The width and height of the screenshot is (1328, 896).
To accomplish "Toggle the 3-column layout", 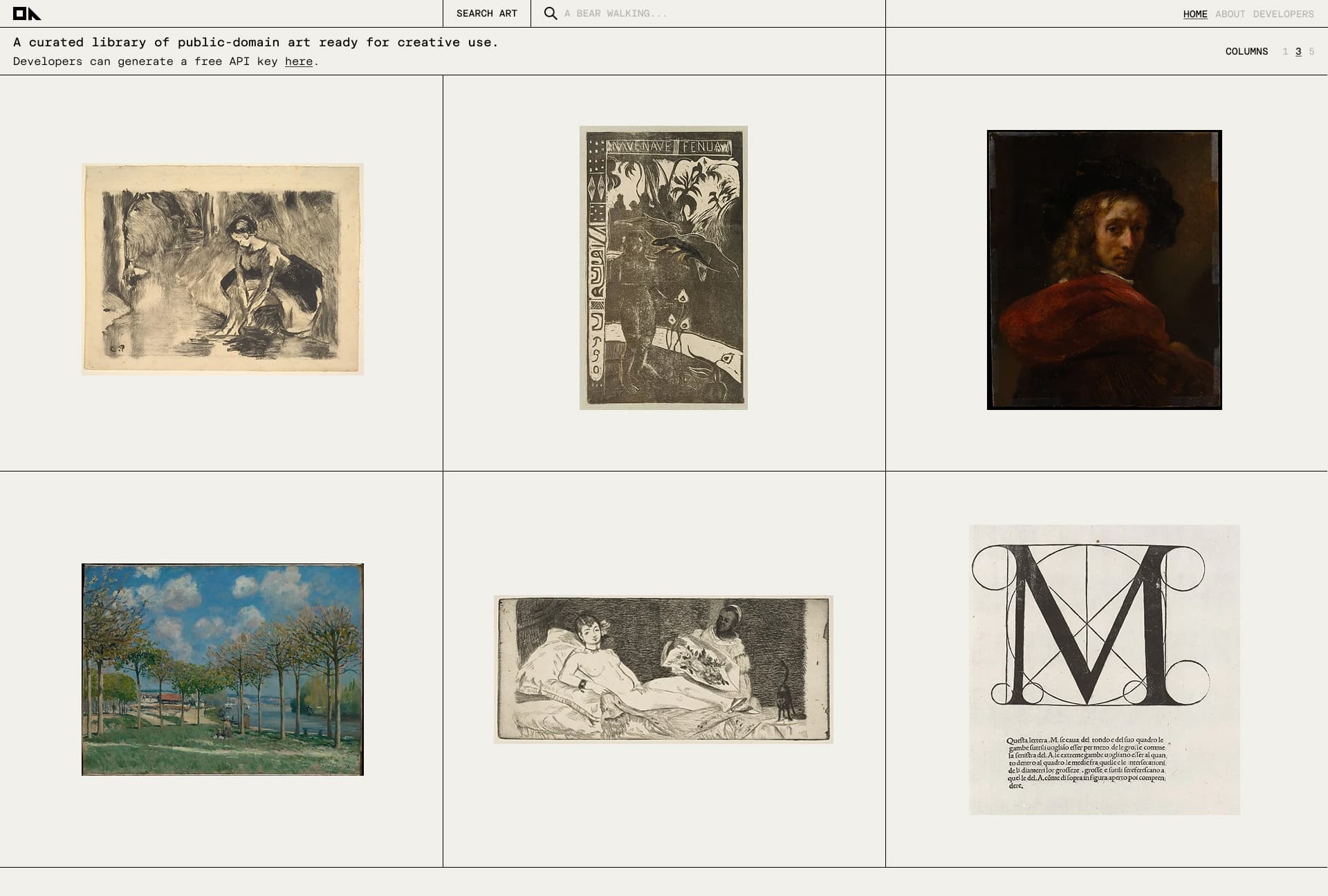I will click(x=1298, y=51).
